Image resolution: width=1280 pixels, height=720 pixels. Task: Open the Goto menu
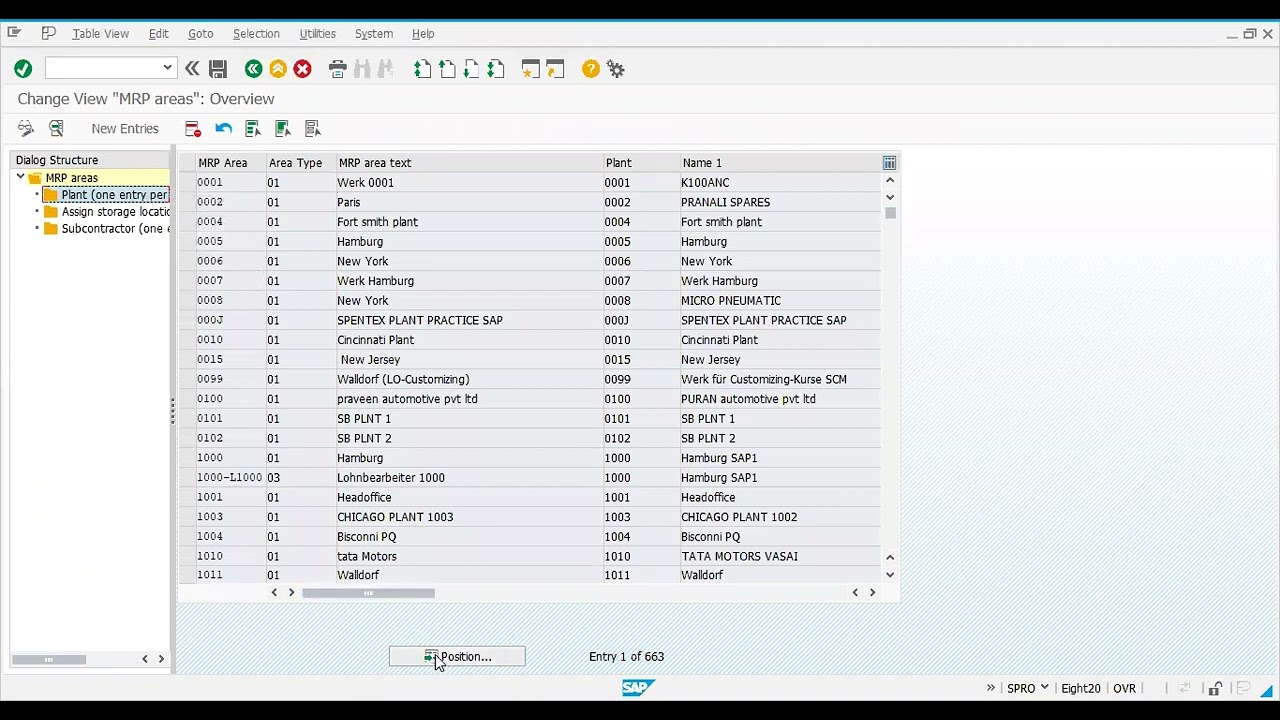(x=200, y=33)
